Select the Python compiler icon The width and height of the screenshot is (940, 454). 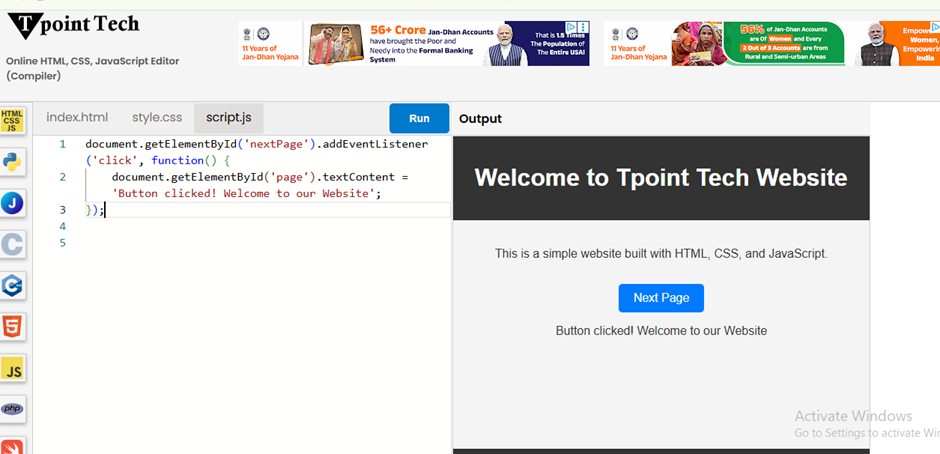[x=12, y=162]
